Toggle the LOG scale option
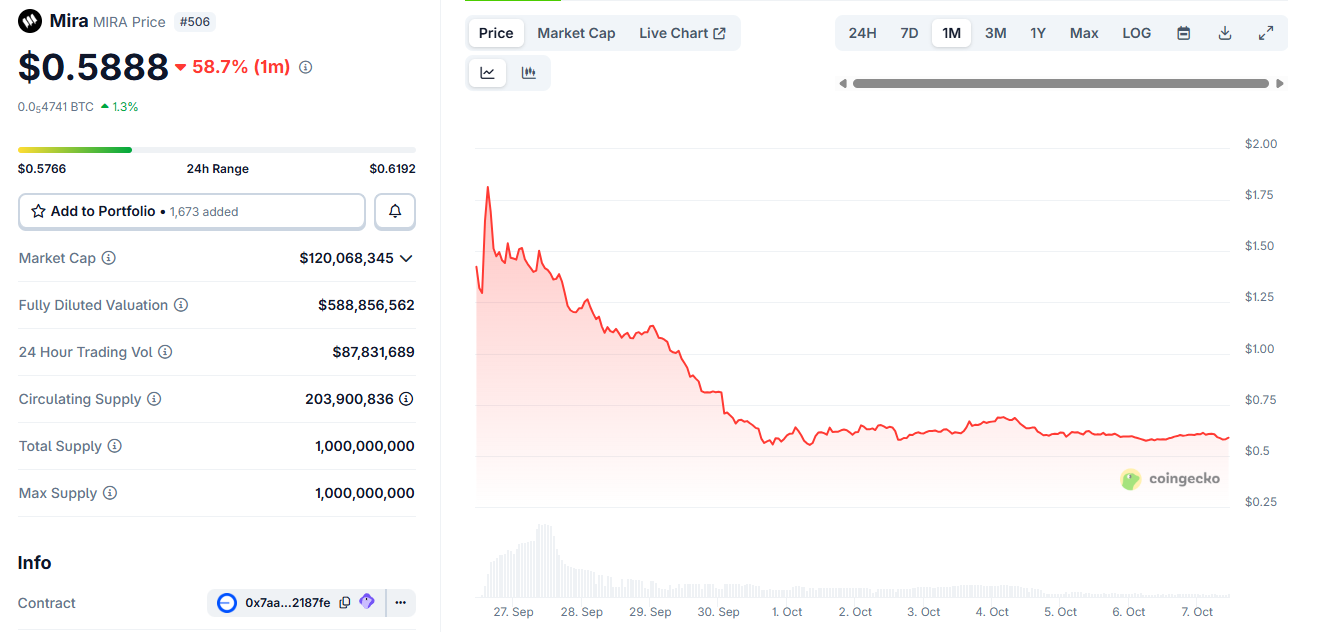Screen dimensions: 1319x632 tap(1136, 33)
